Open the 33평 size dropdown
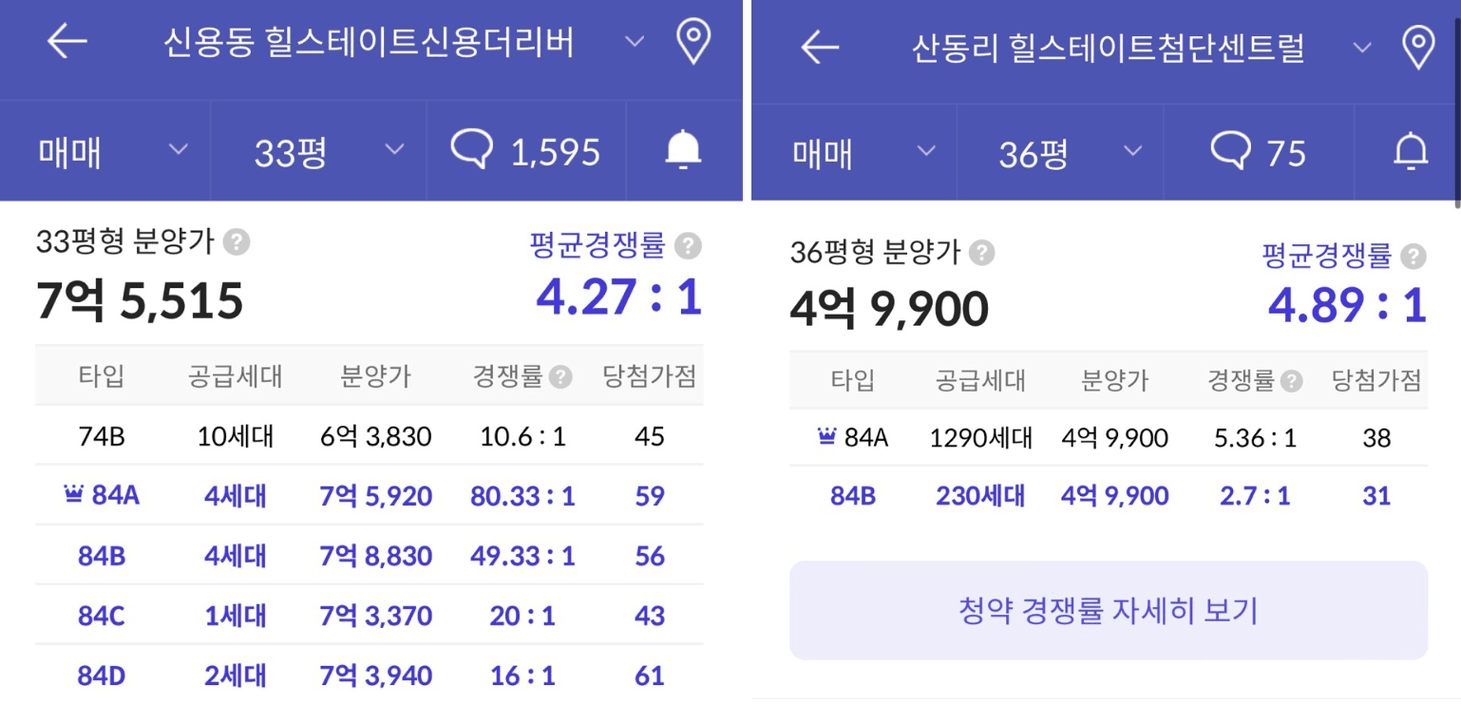The width and height of the screenshot is (1461, 707). (327, 152)
